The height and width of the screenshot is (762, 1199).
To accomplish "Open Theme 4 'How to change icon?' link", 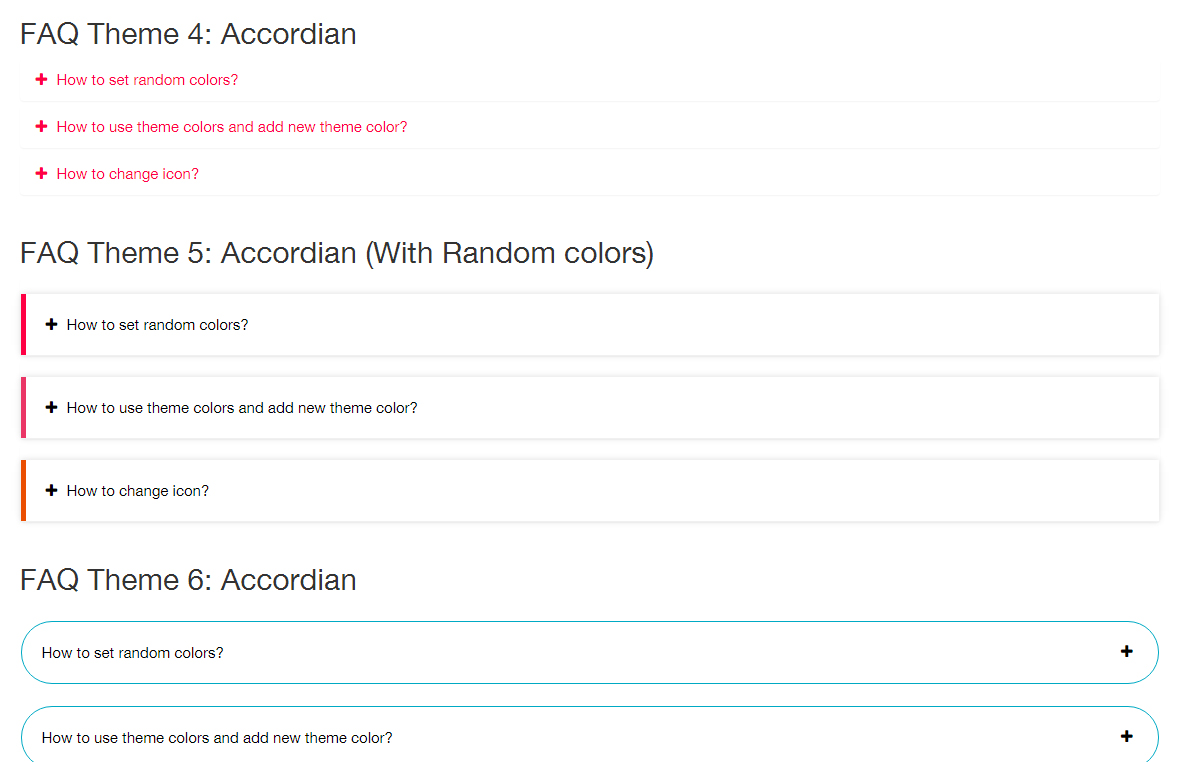I will (128, 174).
